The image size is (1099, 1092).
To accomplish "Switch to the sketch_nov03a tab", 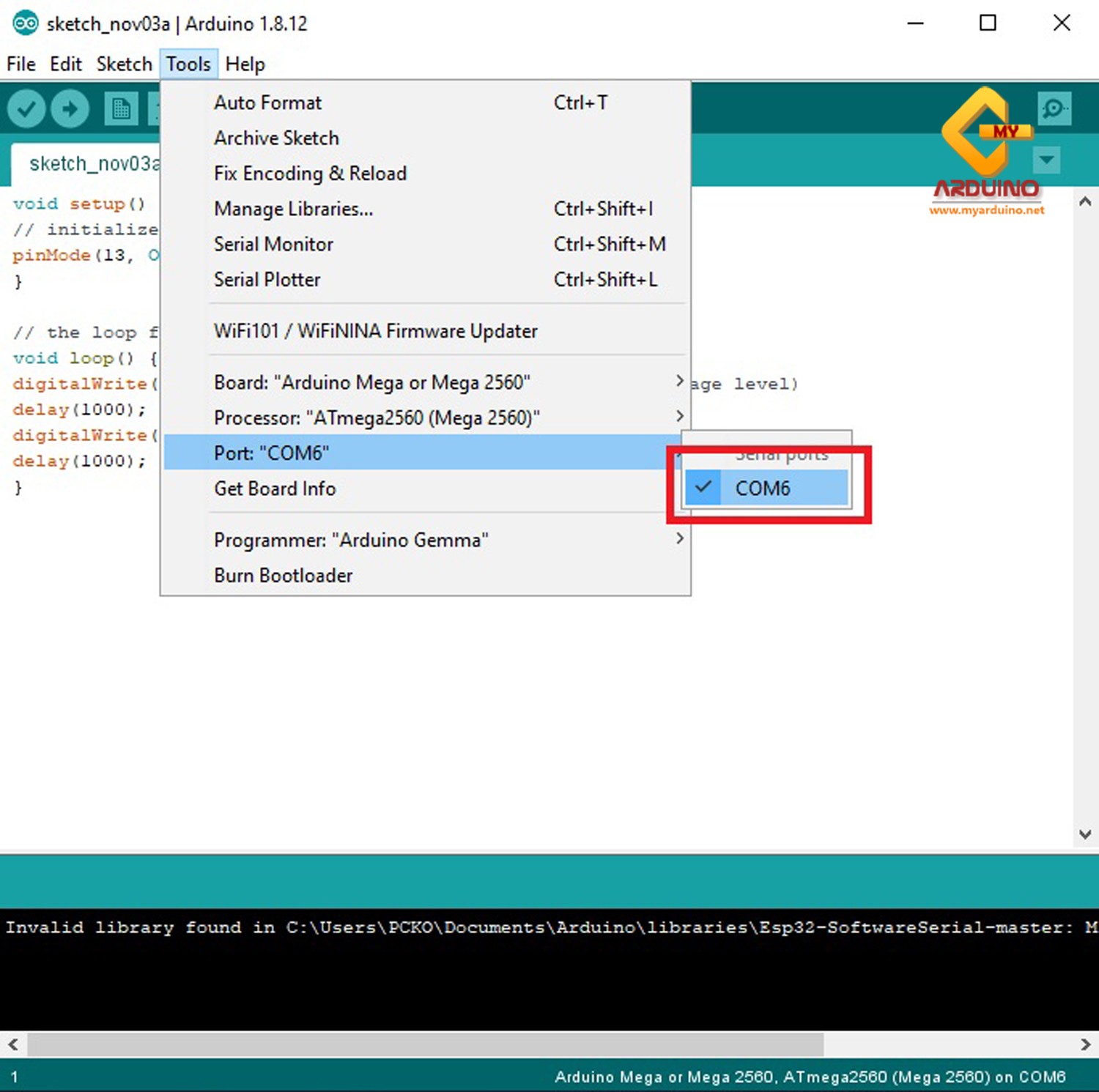I will point(94,163).
